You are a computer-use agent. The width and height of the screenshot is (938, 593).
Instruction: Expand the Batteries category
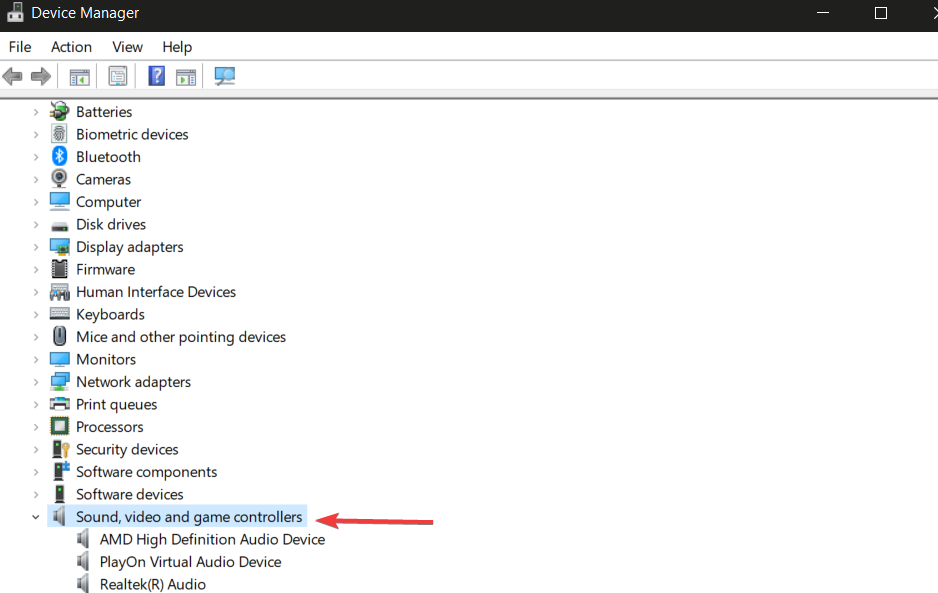coord(36,112)
